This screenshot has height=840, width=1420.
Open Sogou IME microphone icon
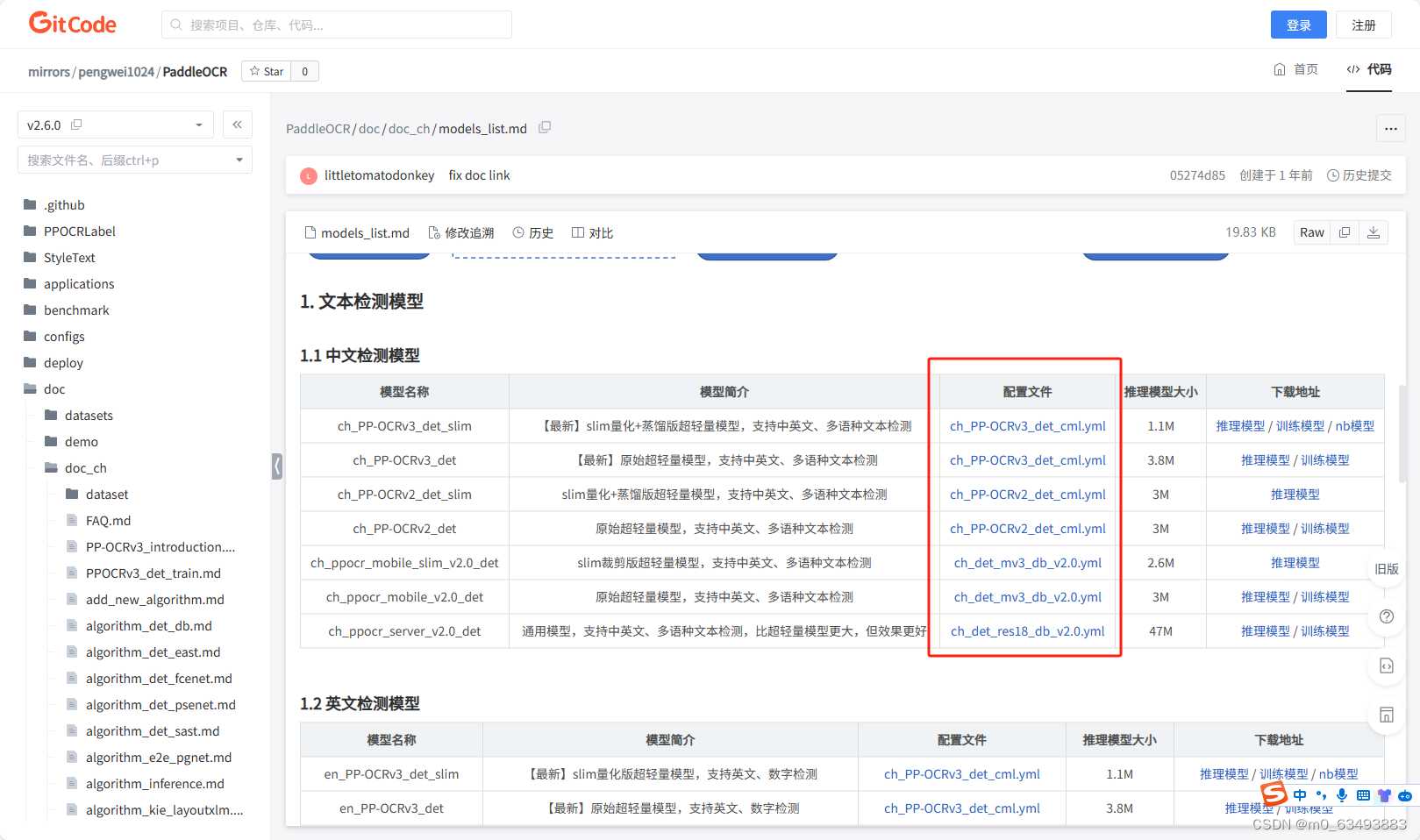coord(1342,795)
